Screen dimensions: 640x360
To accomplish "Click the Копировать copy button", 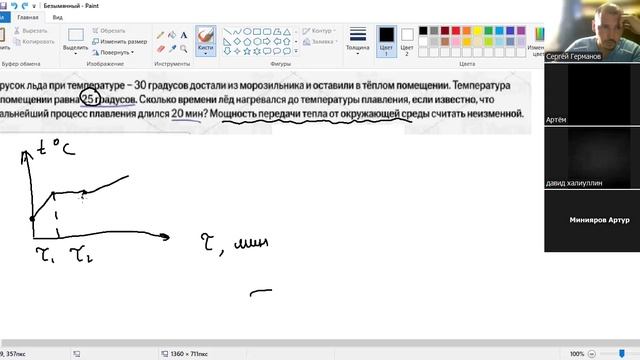I will tap(34, 42).
